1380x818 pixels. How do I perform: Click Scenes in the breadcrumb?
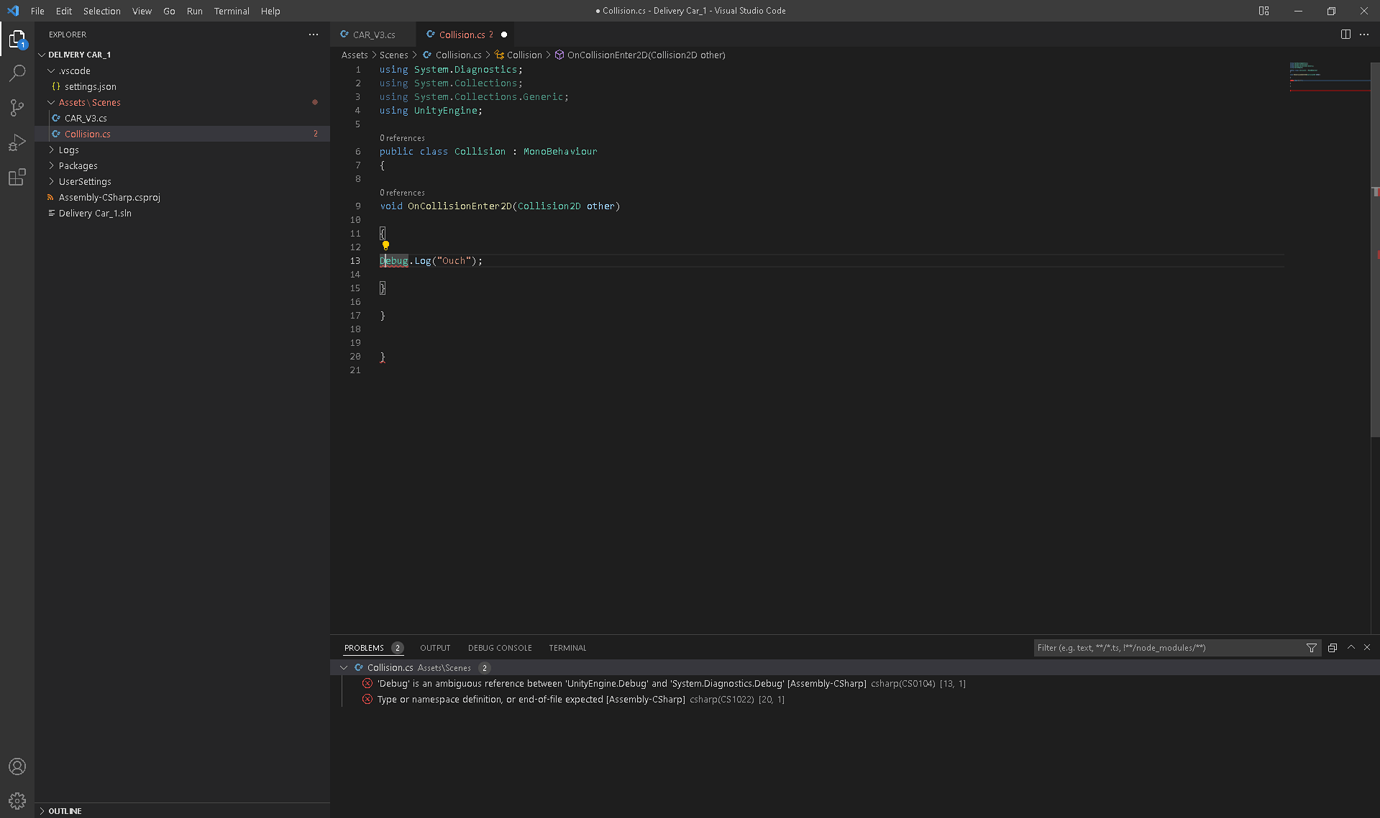[x=394, y=55]
